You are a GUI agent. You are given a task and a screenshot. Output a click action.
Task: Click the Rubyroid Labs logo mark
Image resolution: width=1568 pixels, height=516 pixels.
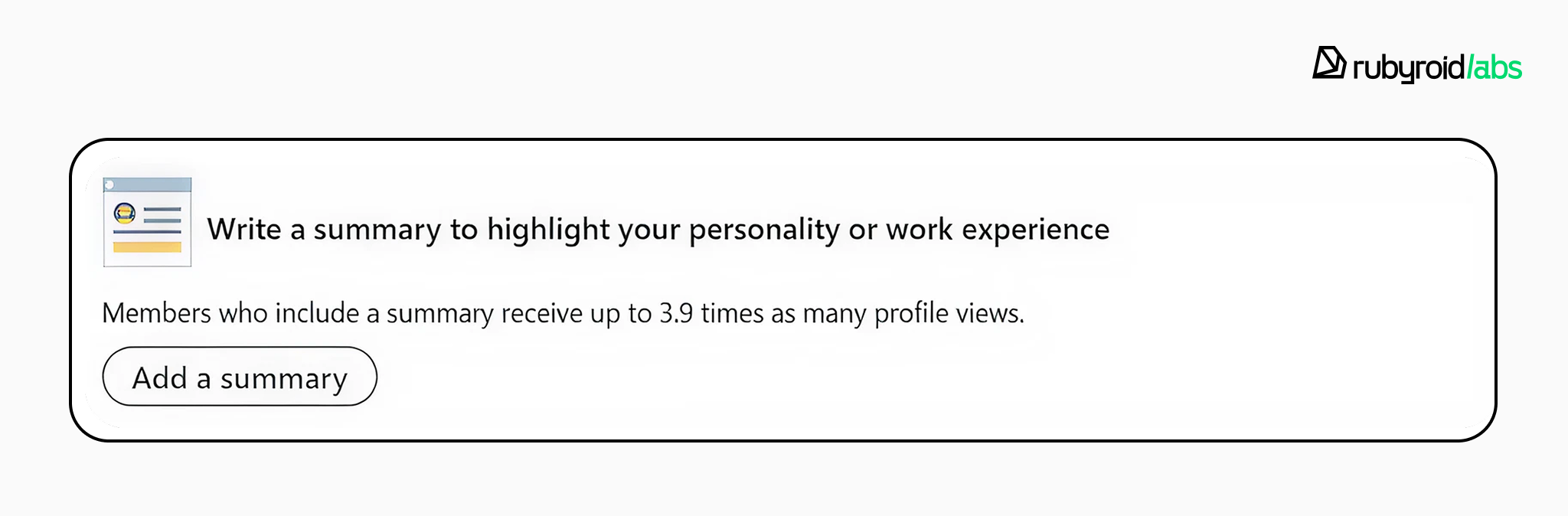coord(1328,64)
